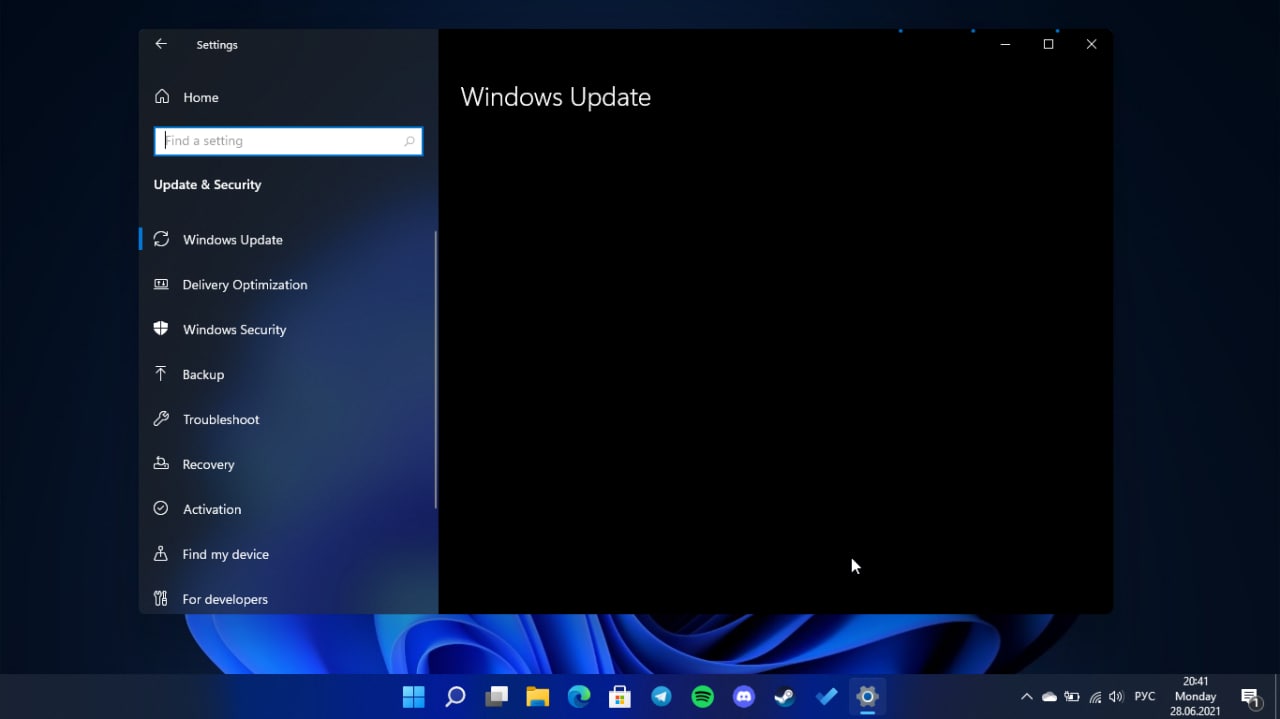The image size is (1280, 719).
Task: Click the Find my device icon
Action: (x=161, y=554)
